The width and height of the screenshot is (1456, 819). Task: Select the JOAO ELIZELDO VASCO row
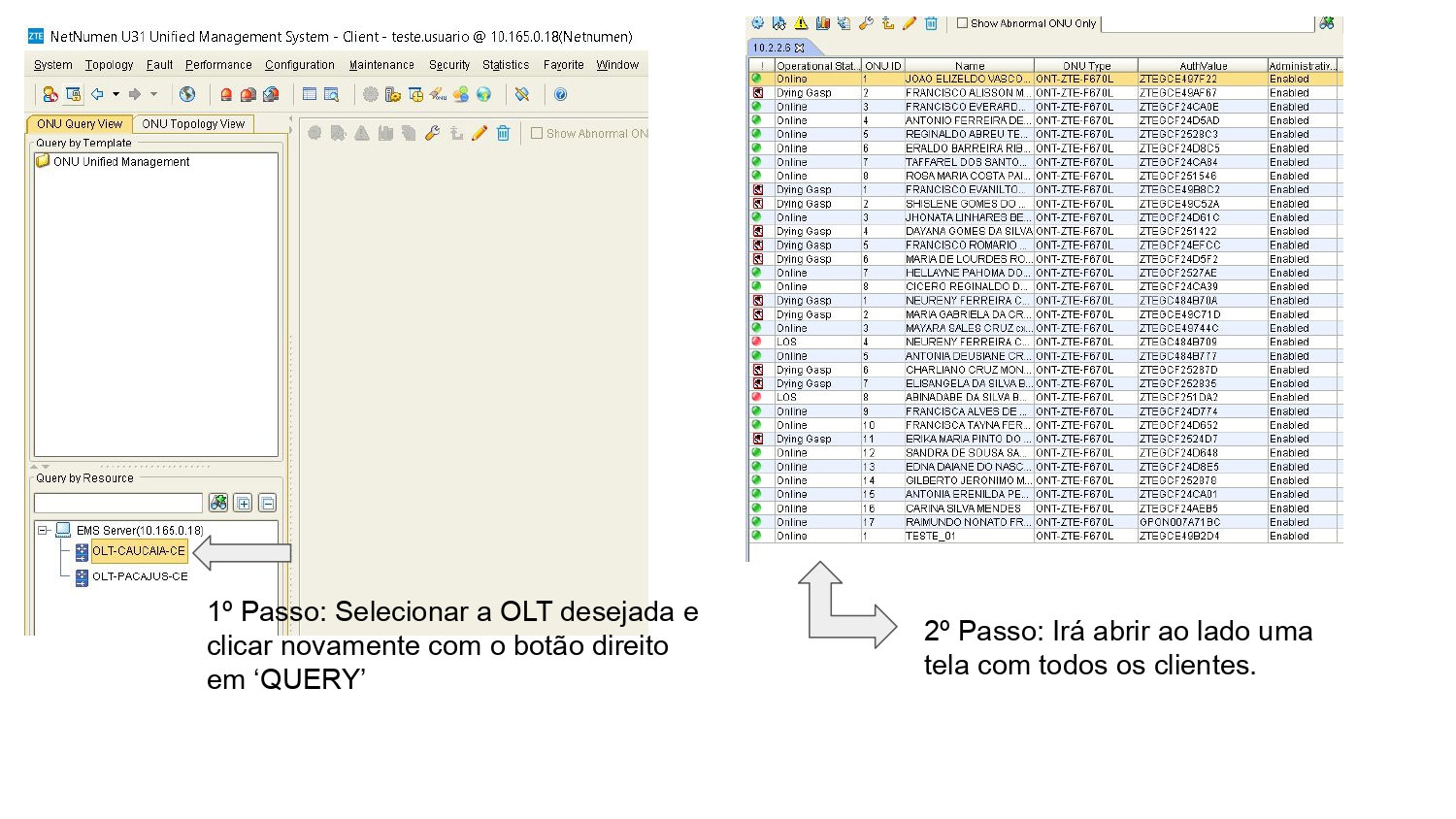coord(1044,79)
